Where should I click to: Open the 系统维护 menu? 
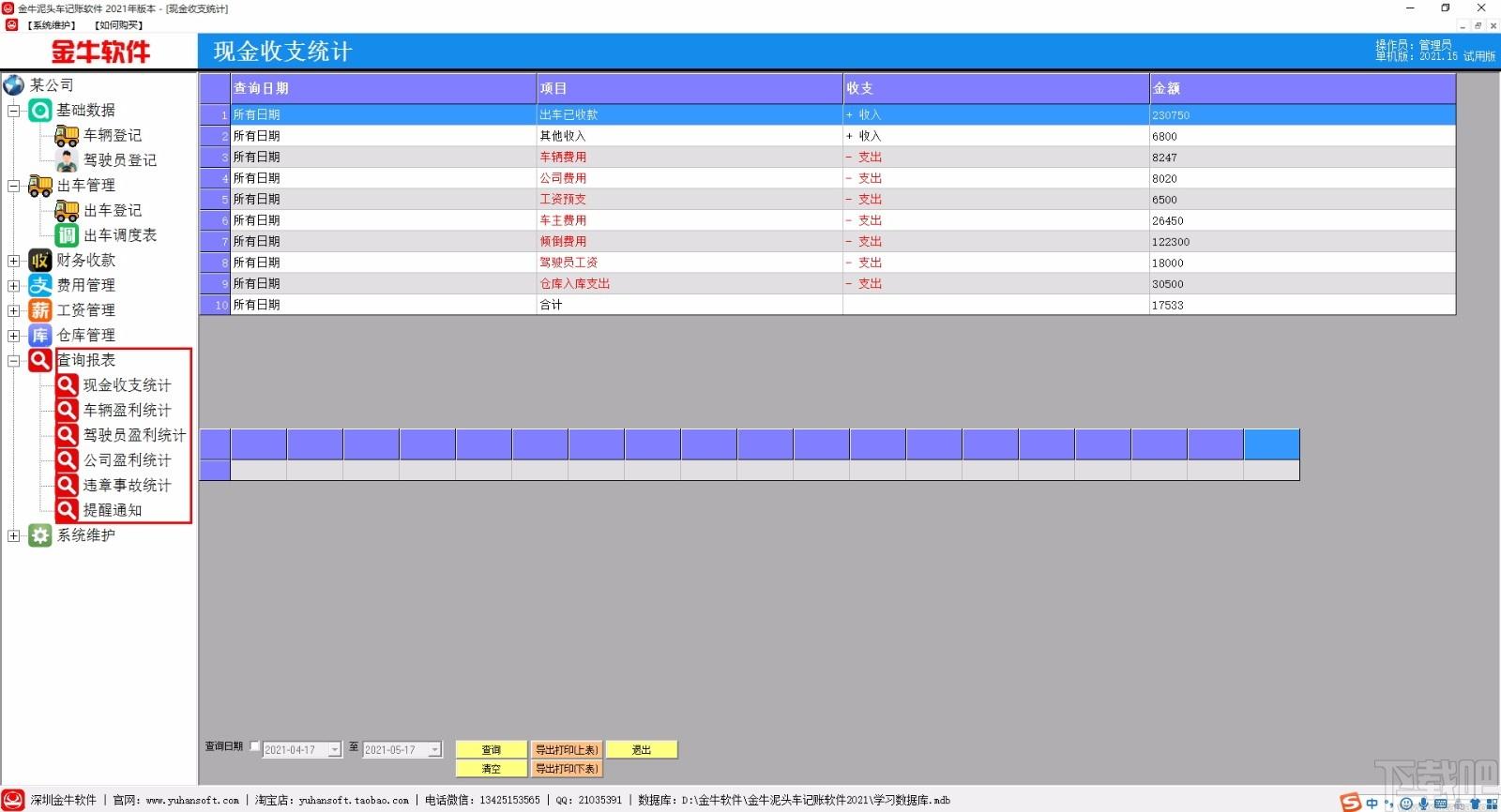point(52,25)
